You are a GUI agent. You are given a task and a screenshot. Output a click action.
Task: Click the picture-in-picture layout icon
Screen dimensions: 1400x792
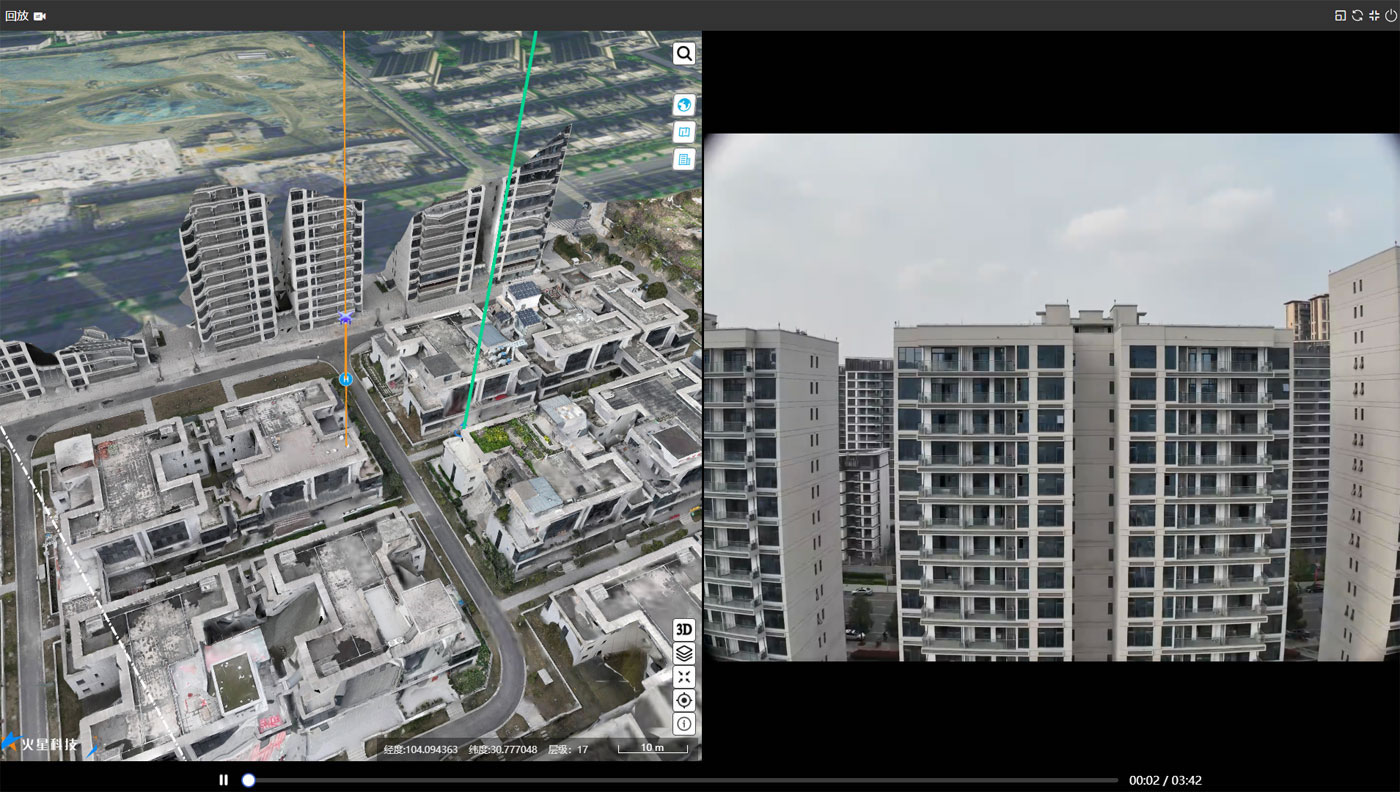click(x=1340, y=15)
